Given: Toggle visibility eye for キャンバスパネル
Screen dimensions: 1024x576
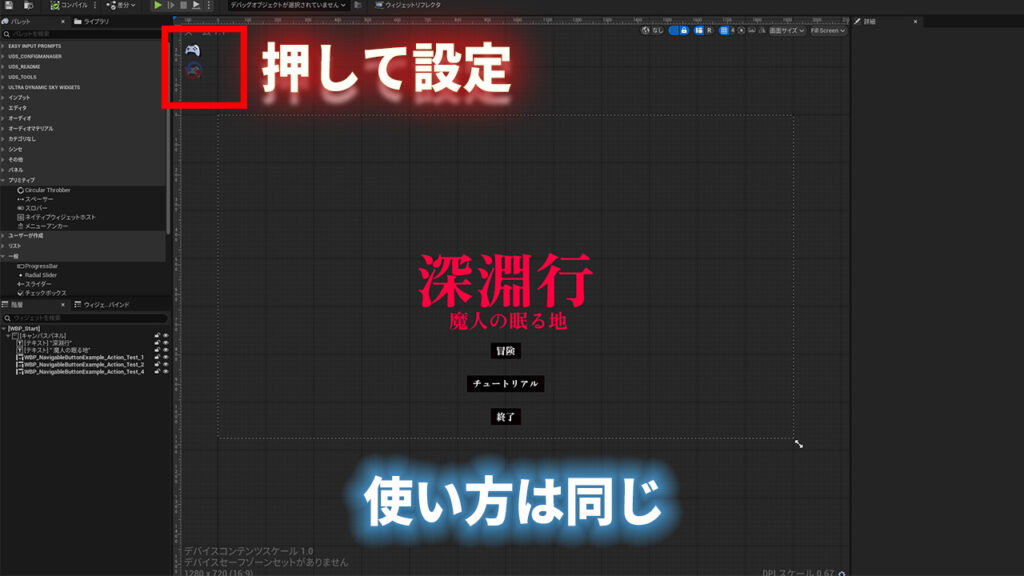Looking at the screenshot, I should pyautogui.click(x=166, y=336).
